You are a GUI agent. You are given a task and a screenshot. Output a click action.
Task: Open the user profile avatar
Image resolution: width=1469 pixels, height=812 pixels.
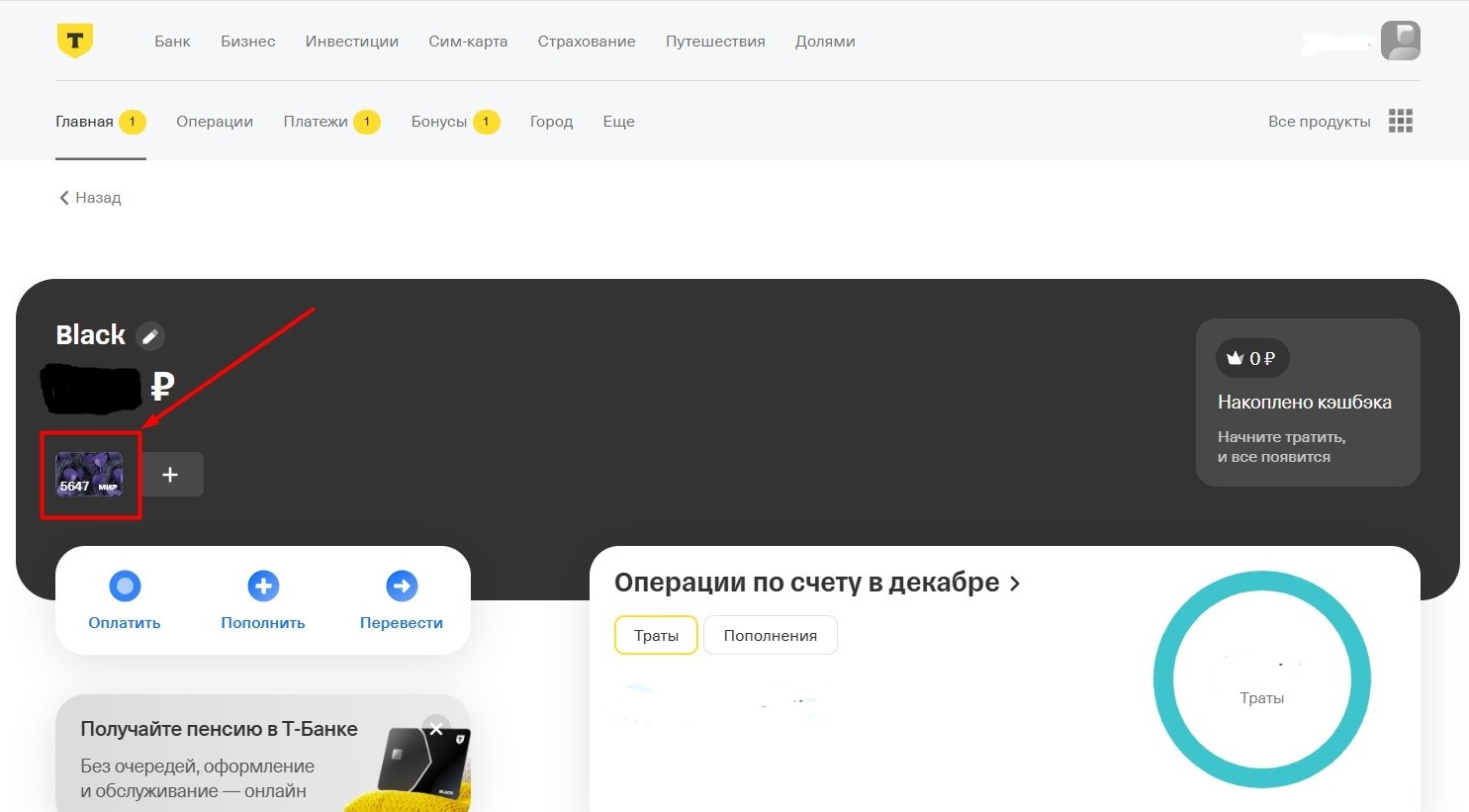pyautogui.click(x=1400, y=41)
